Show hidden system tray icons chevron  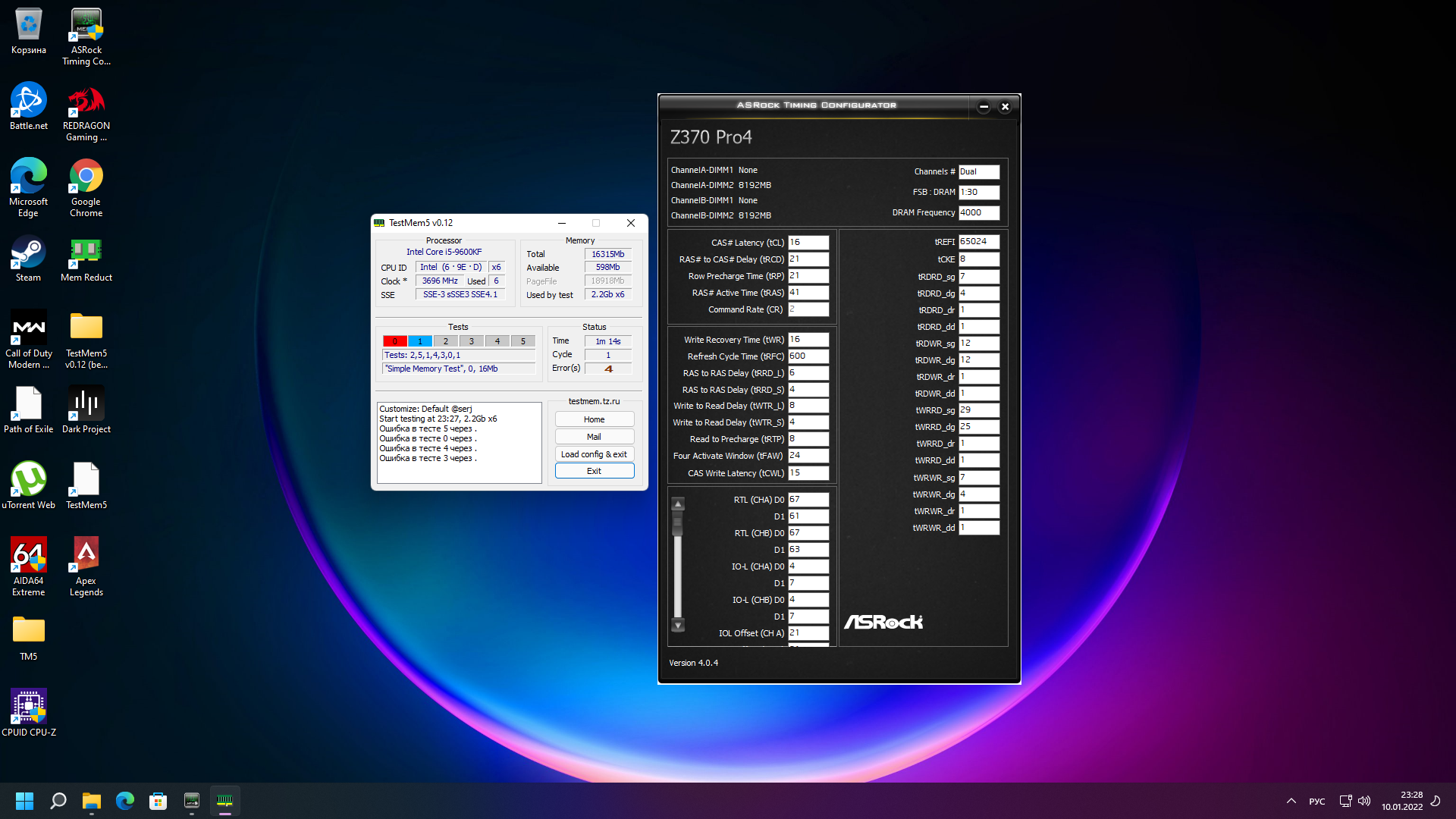1291,801
